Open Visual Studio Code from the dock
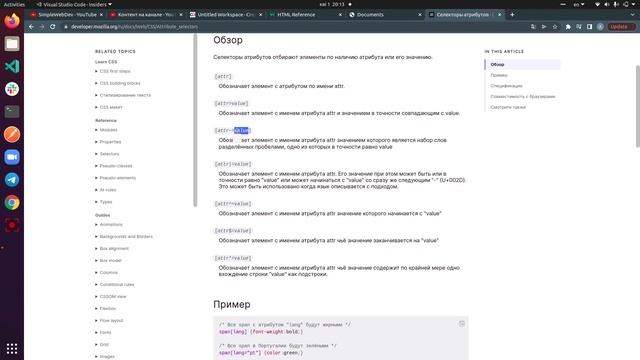Viewport: 640px width, 360px height. click(x=12, y=66)
